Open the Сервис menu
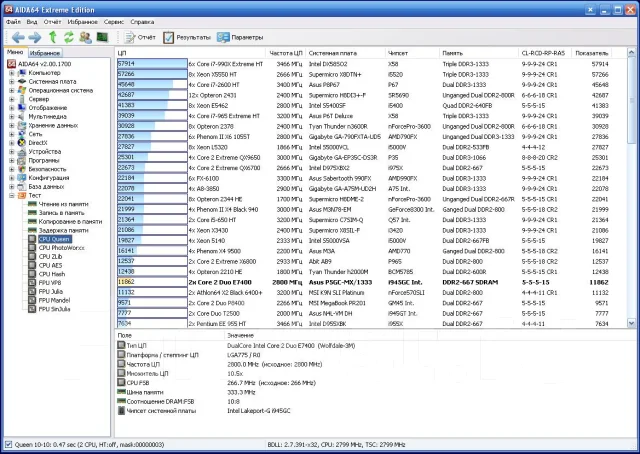 [114, 22]
